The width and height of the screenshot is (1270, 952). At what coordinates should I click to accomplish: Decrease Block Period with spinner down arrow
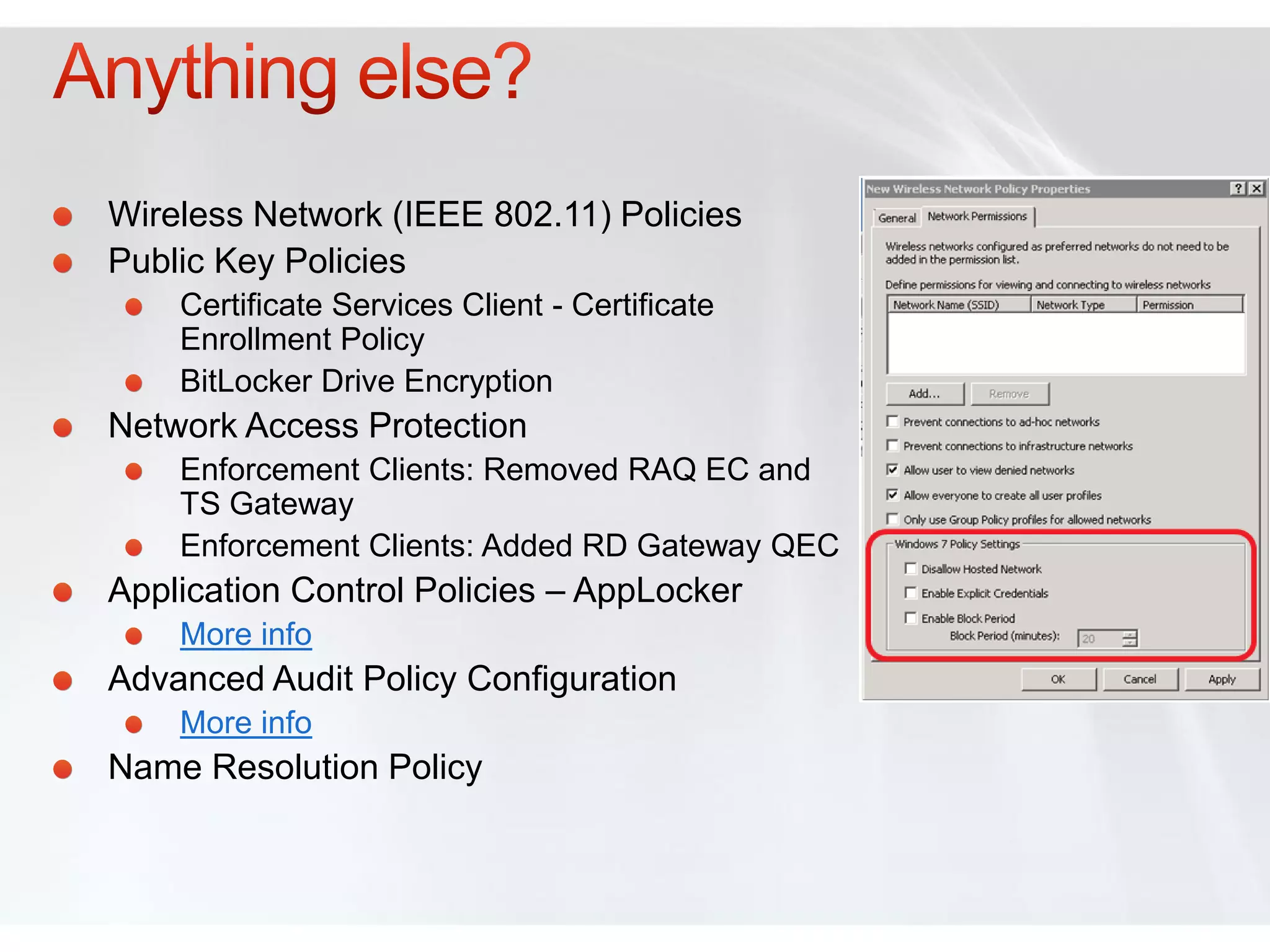[x=1130, y=643]
